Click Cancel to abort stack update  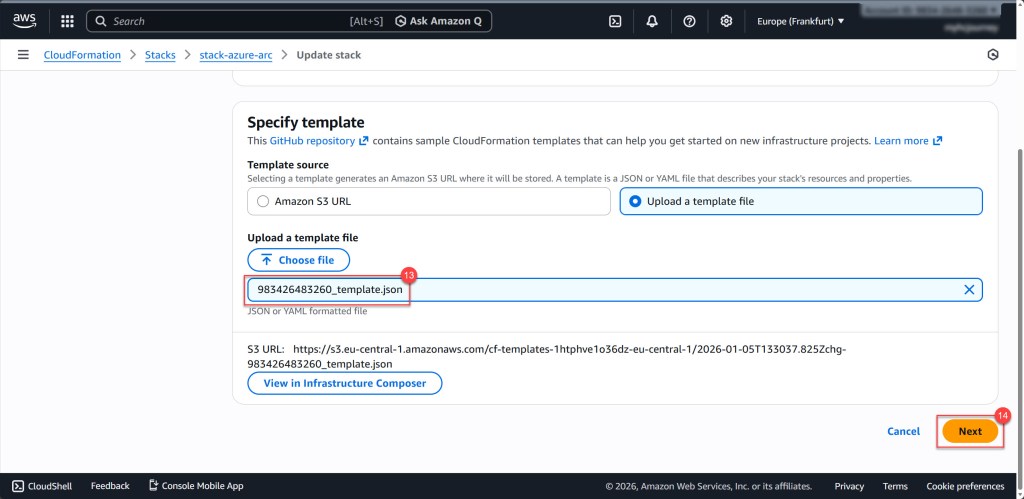pos(903,431)
